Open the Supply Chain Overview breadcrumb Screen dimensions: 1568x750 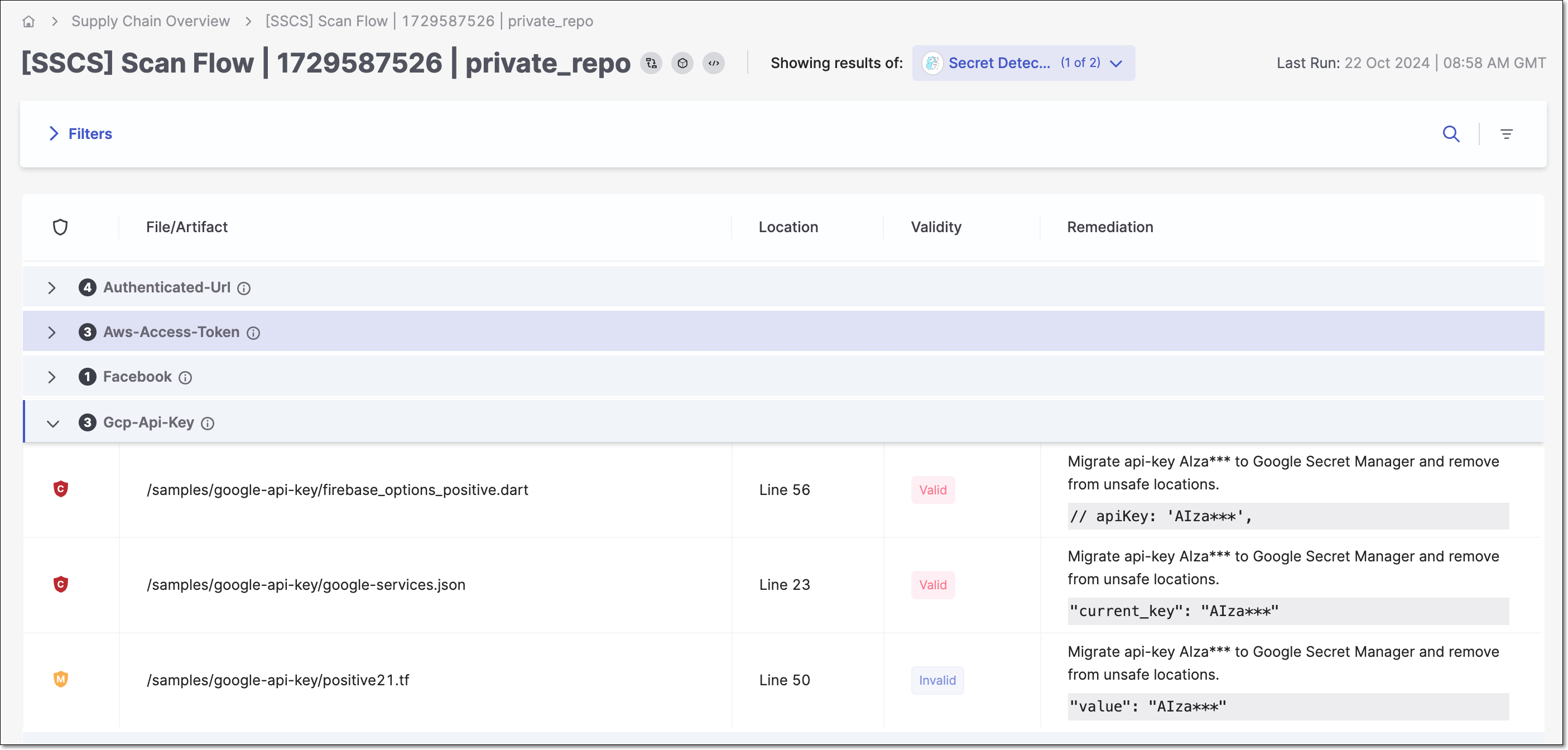[150, 21]
